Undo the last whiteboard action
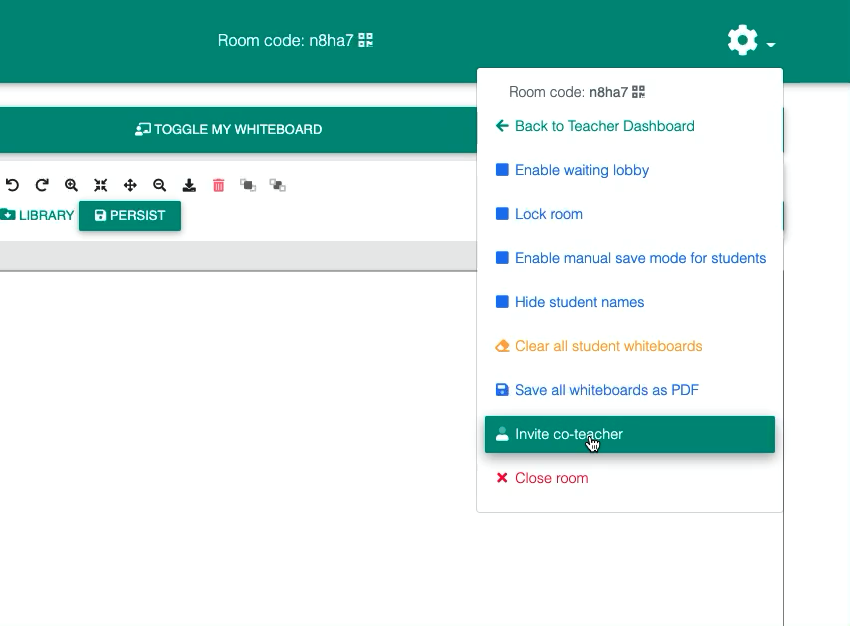The width and height of the screenshot is (850, 626). (x=12, y=185)
